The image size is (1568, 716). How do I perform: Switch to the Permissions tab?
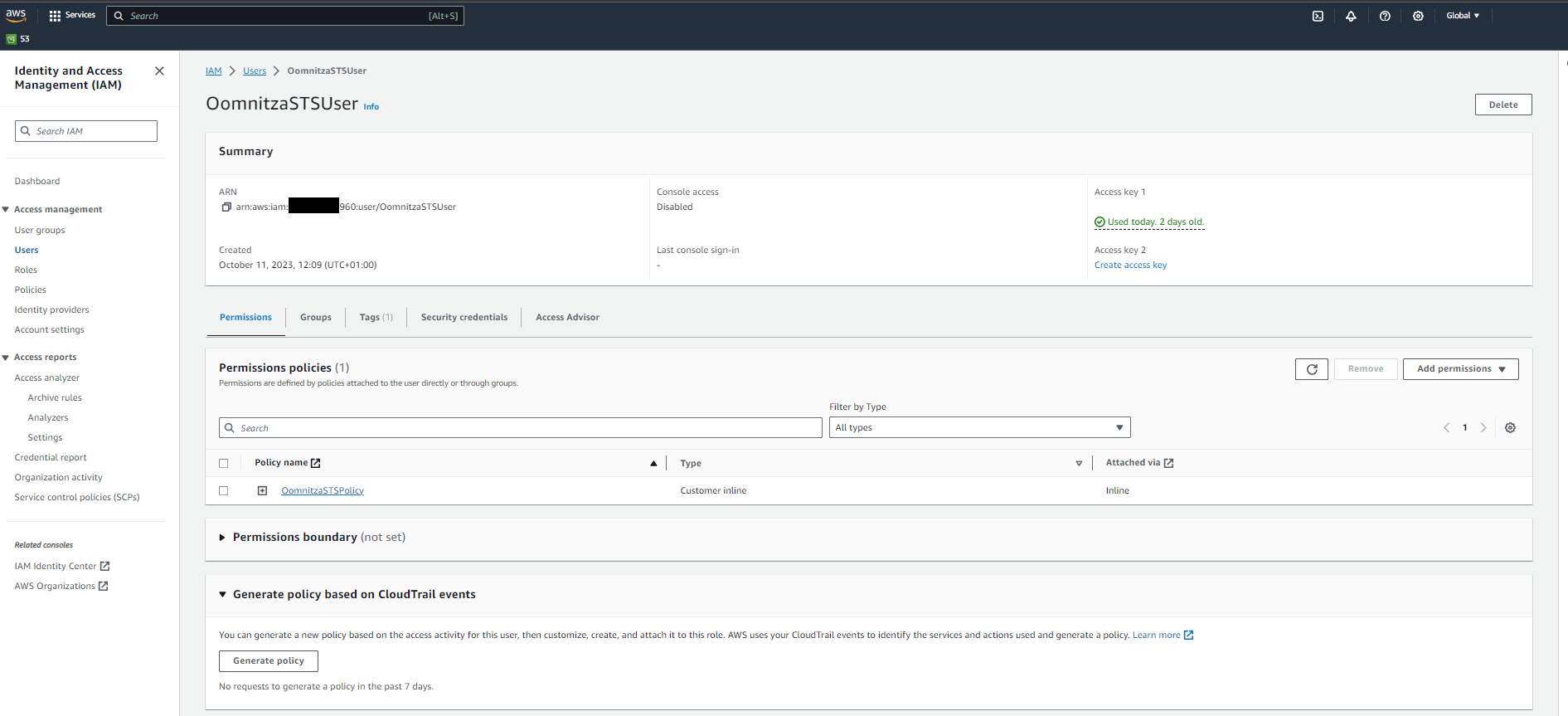245,318
